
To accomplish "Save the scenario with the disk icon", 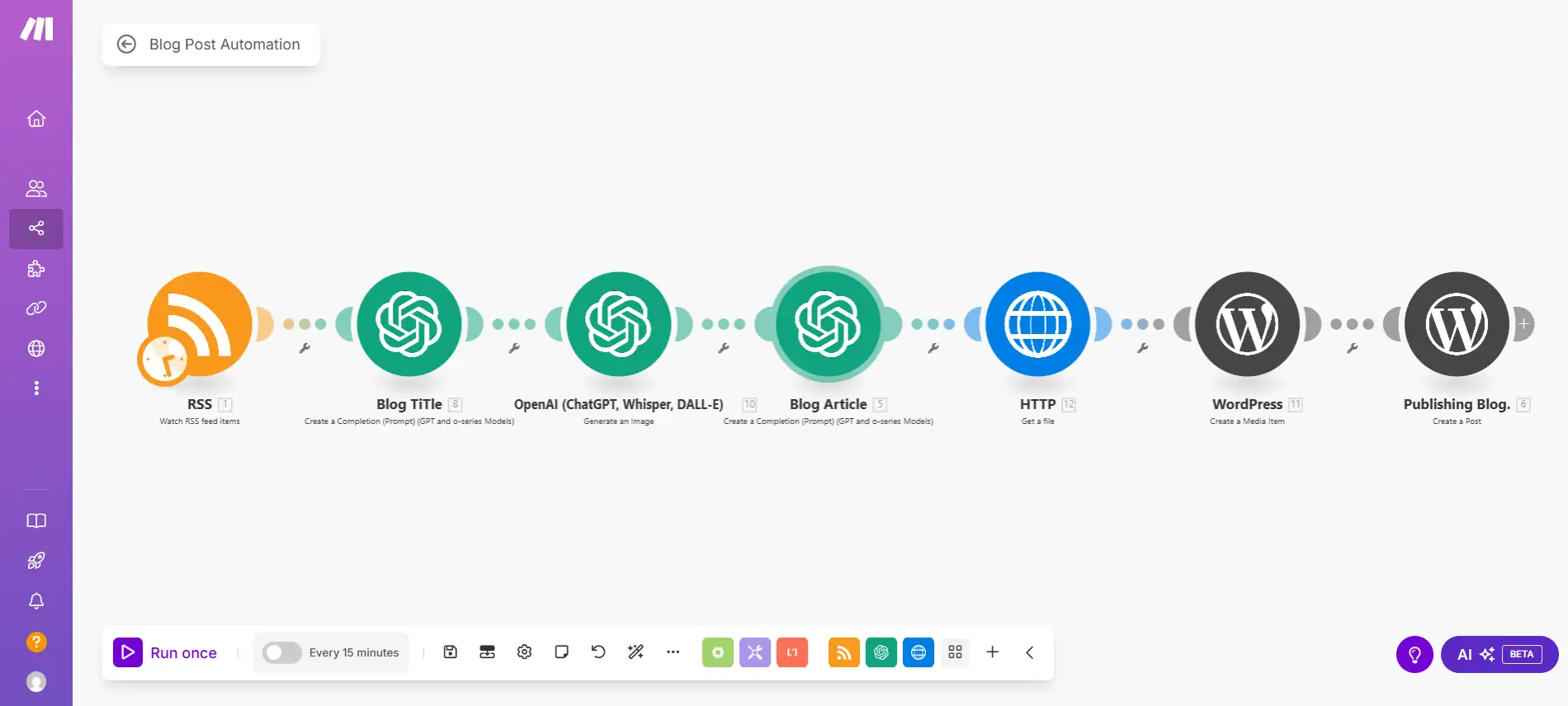I will [450, 652].
